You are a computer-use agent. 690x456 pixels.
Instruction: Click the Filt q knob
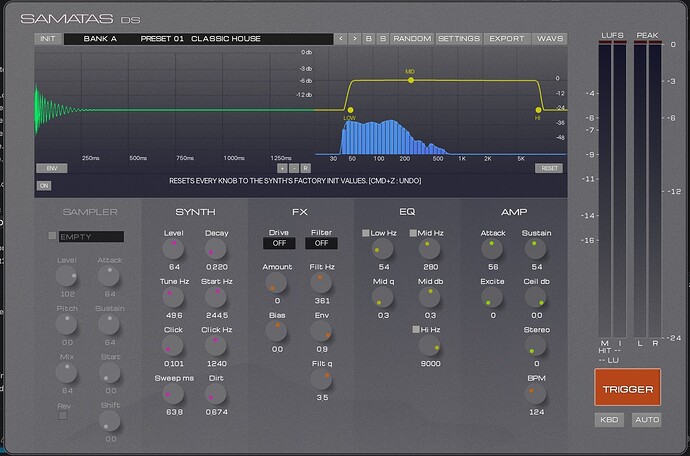321,379
